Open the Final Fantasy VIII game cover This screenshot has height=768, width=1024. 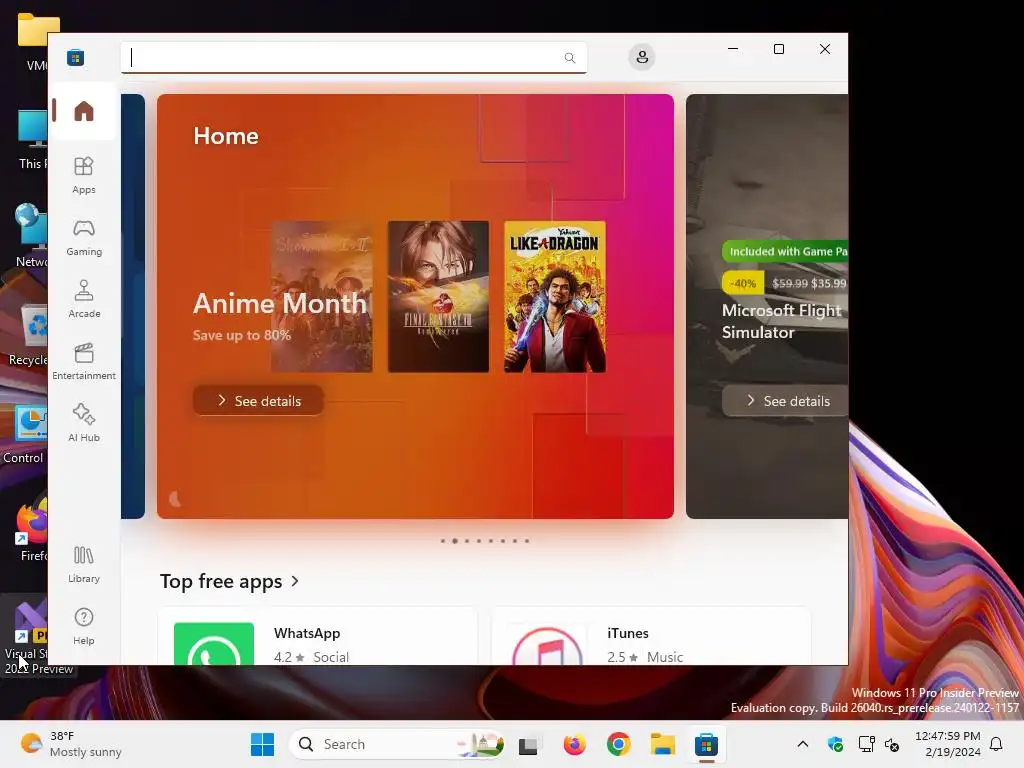(x=438, y=296)
